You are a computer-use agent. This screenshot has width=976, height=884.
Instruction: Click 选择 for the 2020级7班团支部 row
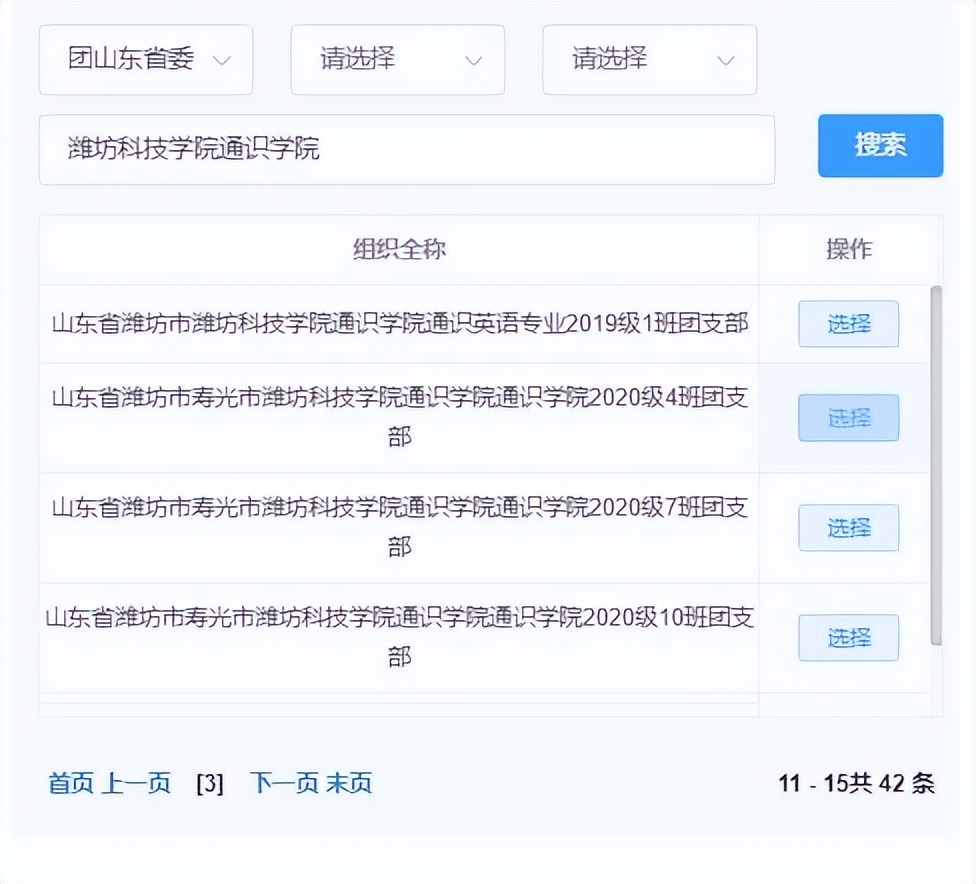tap(848, 528)
